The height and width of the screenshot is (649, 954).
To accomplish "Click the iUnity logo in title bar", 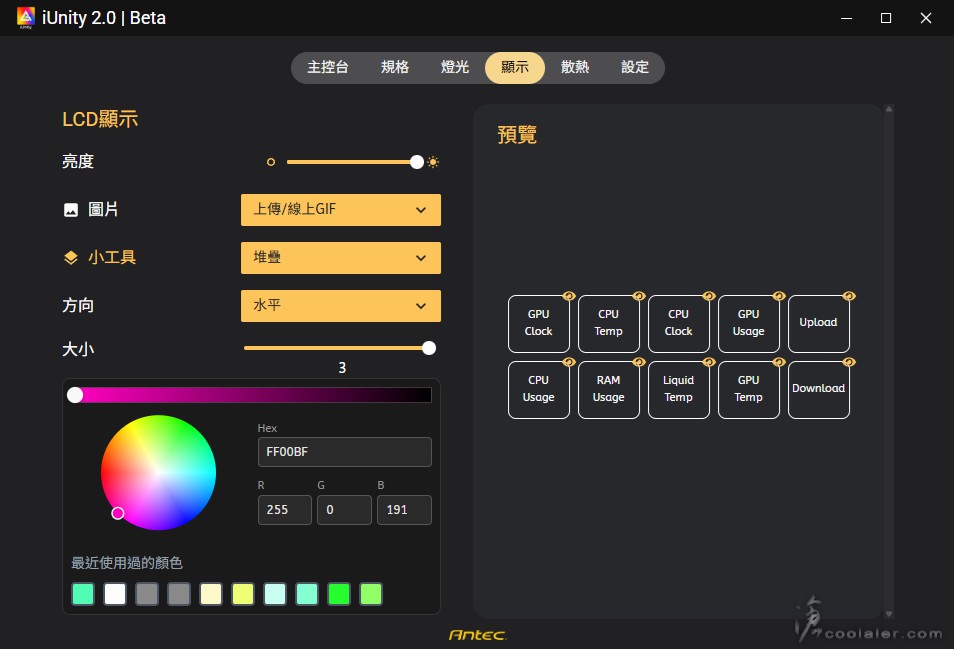I will 26,18.
